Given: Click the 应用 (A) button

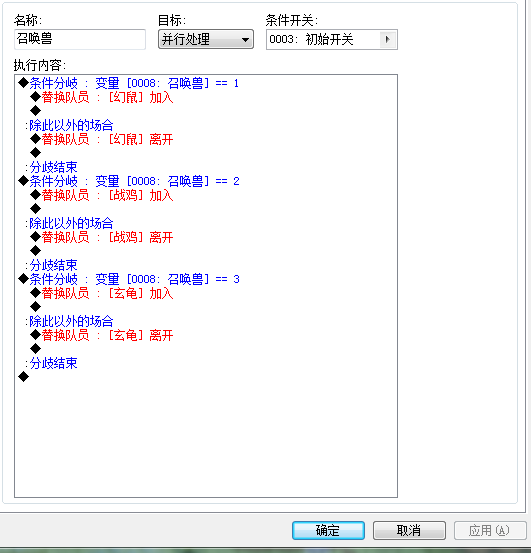Looking at the screenshot, I should pos(490,530).
